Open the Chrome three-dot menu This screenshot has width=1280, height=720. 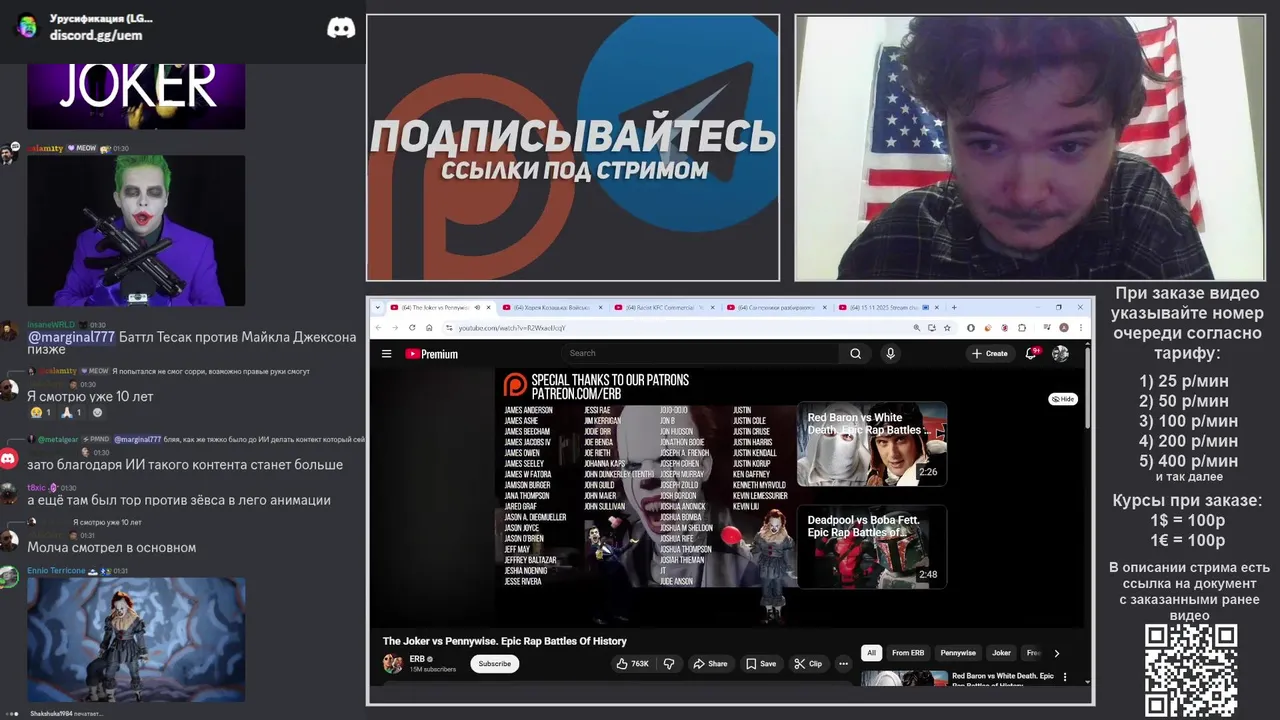tap(1079, 327)
